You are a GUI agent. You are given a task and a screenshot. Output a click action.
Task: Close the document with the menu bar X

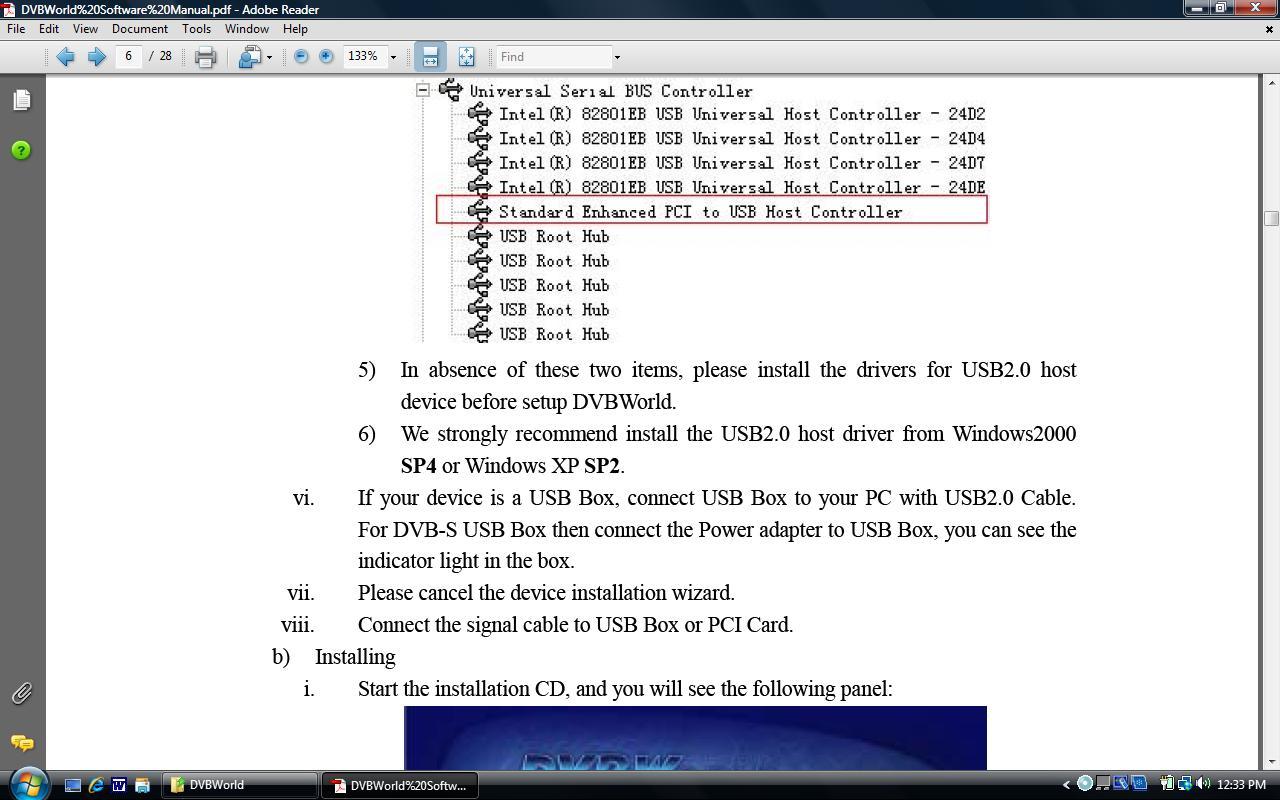pos(1269,29)
